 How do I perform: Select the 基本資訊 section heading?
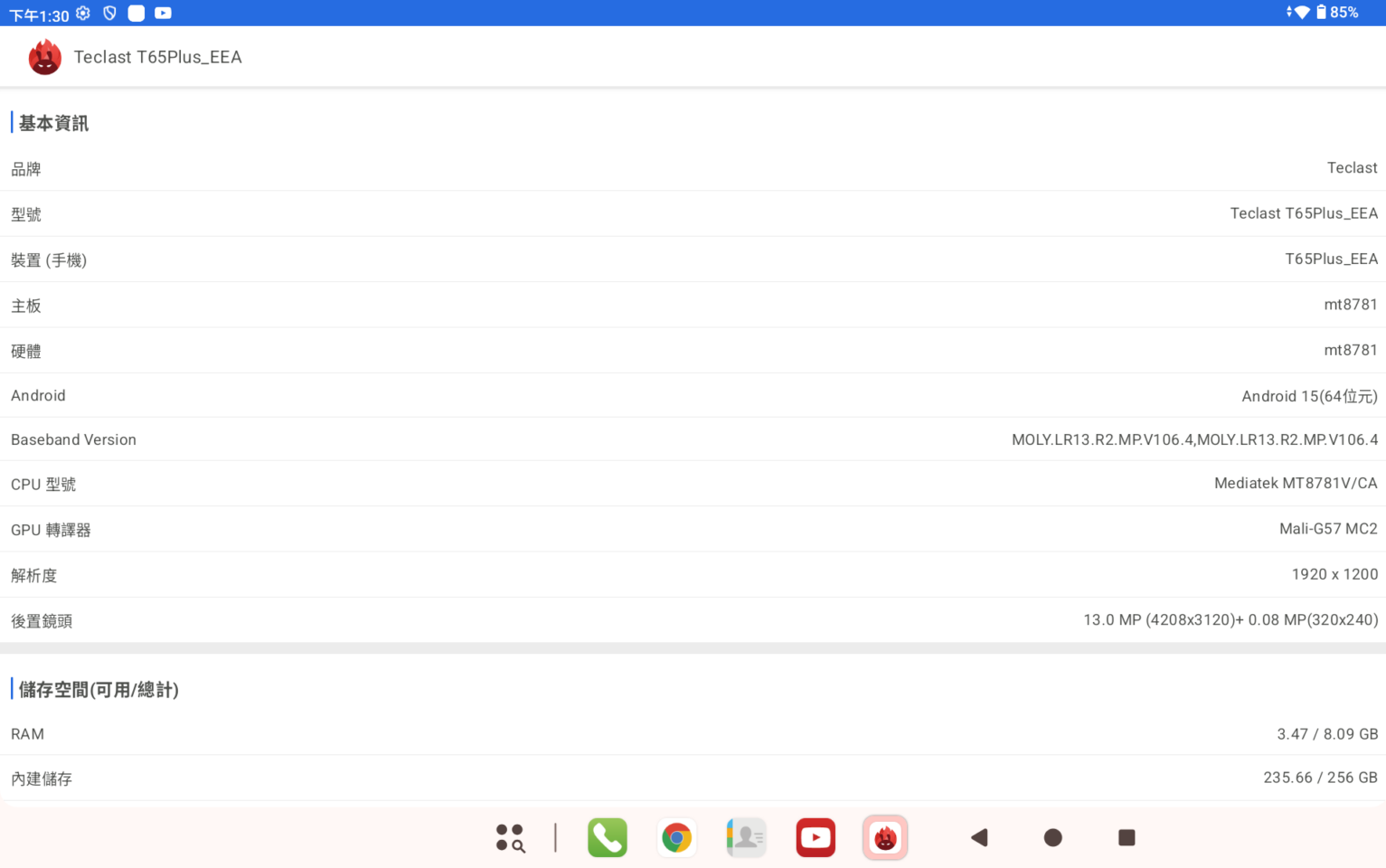point(53,123)
